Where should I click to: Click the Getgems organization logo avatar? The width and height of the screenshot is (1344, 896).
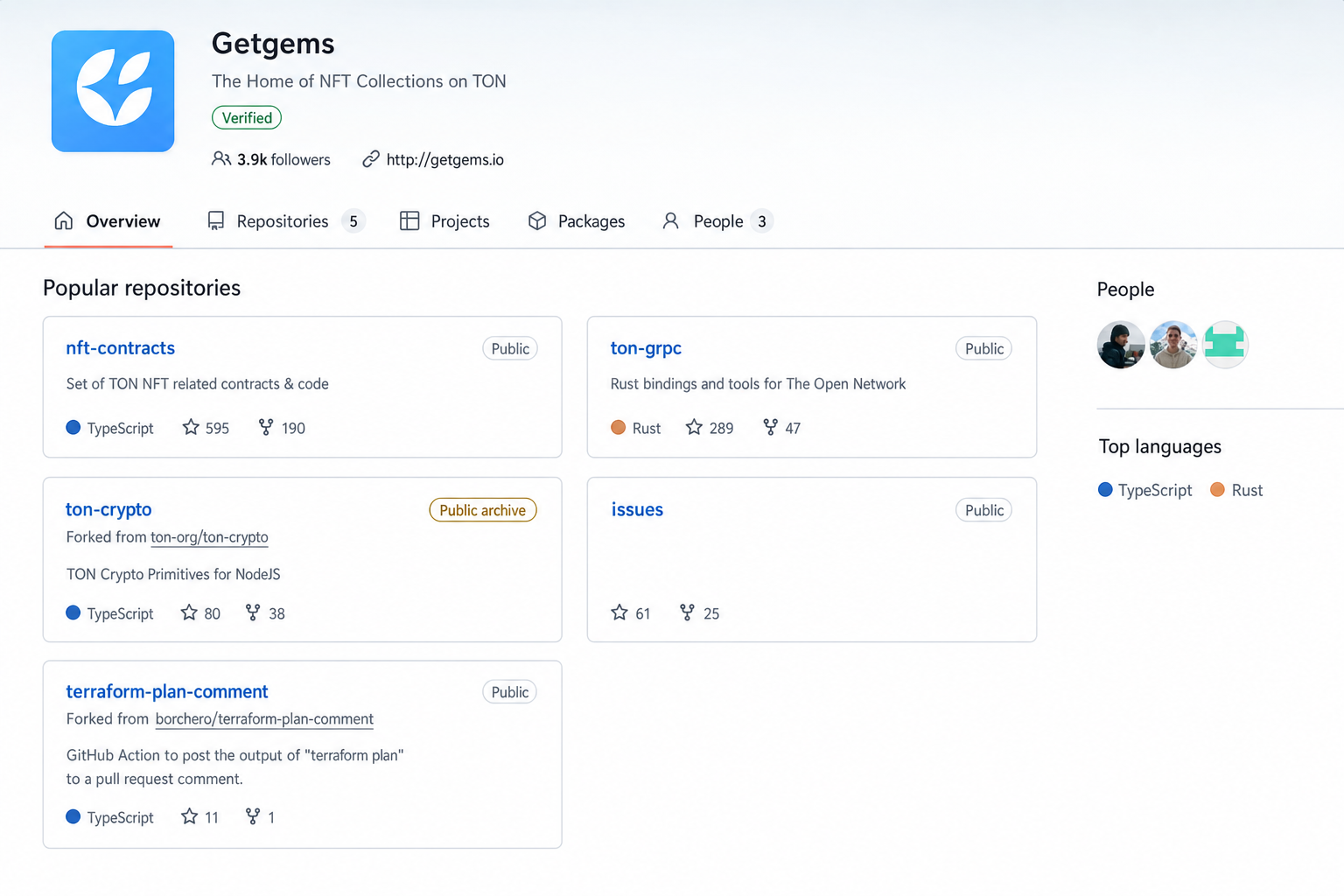pyautogui.click(x=113, y=91)
